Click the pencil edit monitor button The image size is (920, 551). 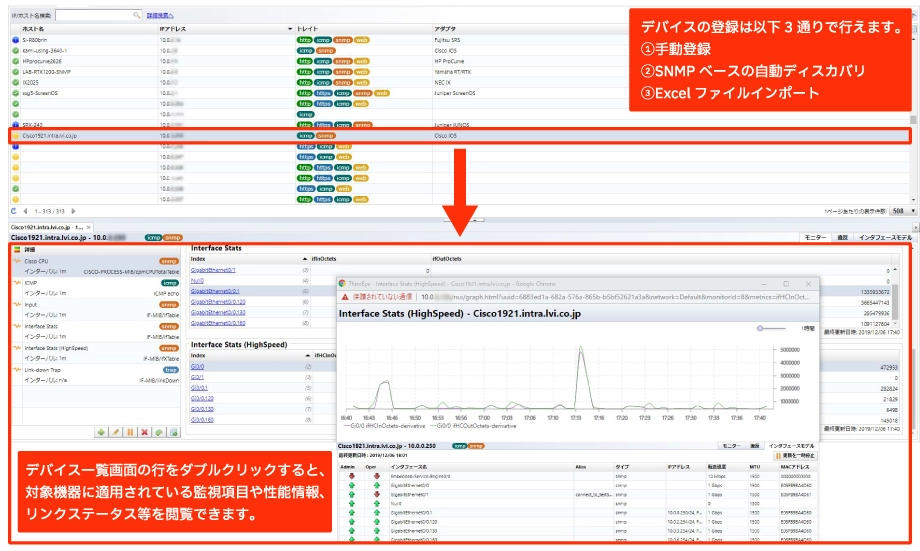pos(116,432)
